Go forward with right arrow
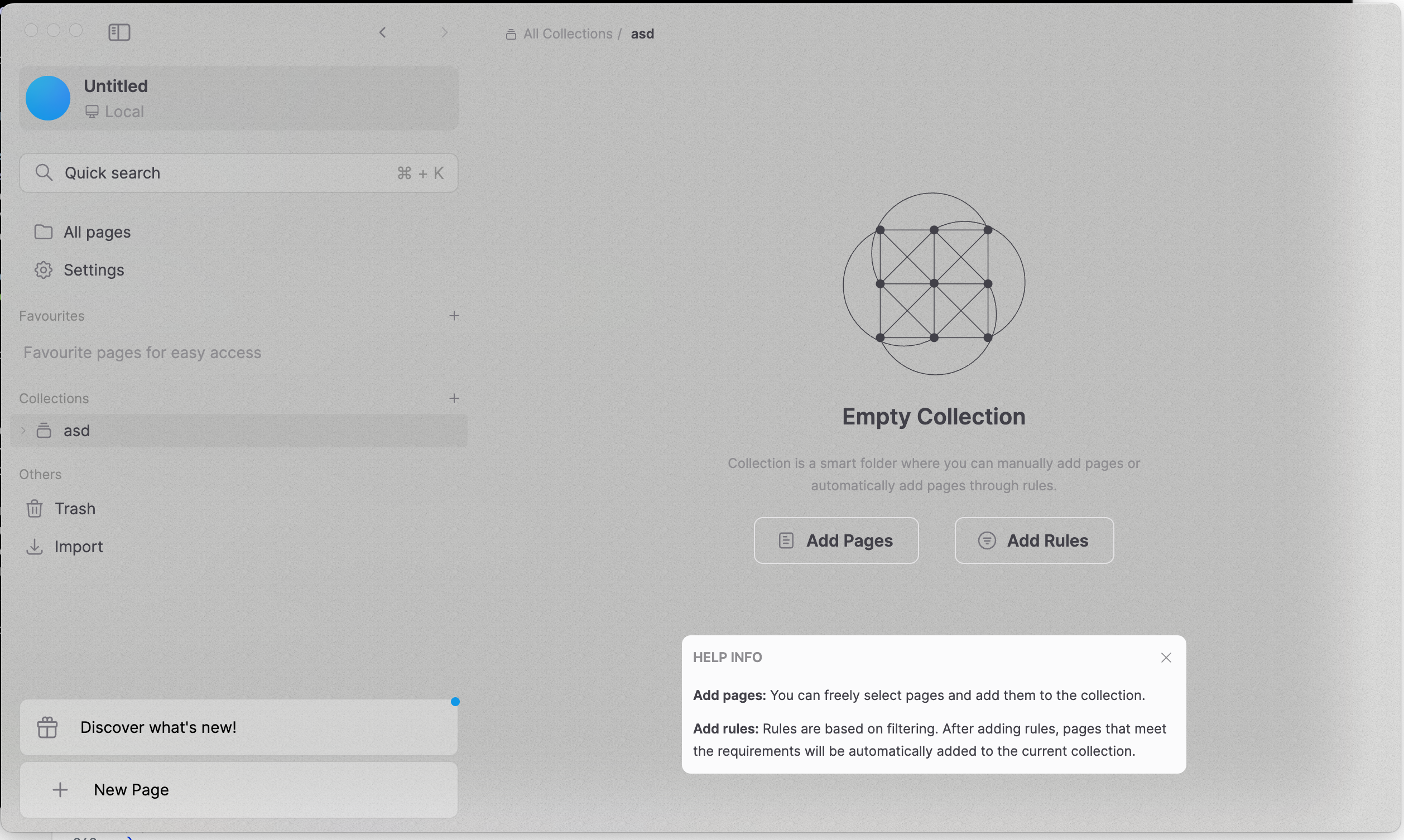1404x840 pixels. coord(444,32)
